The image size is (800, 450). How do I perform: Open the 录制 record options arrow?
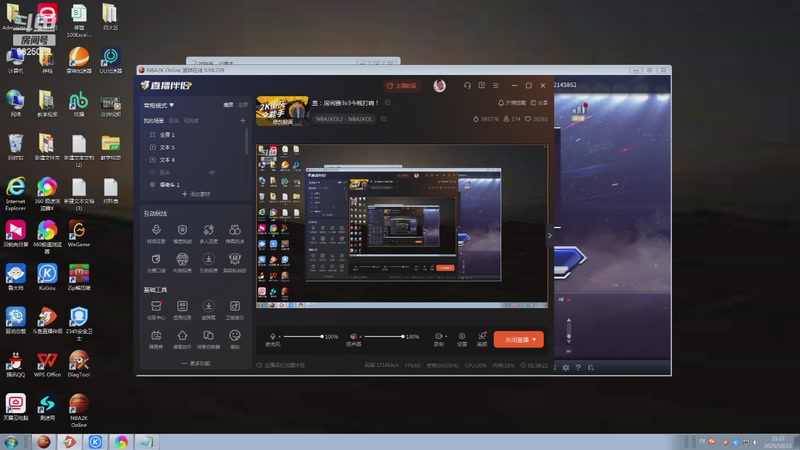click(x=446, y=336)
